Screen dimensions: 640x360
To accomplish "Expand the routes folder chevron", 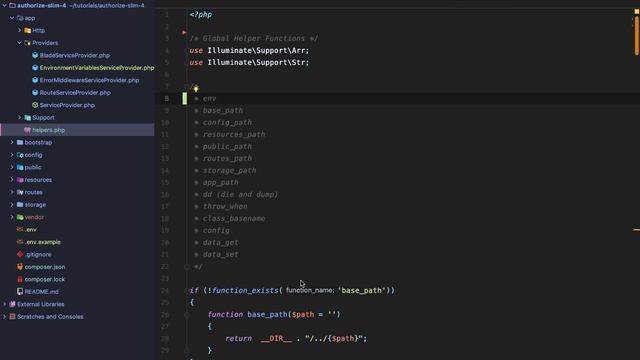I will pos(12,192).
